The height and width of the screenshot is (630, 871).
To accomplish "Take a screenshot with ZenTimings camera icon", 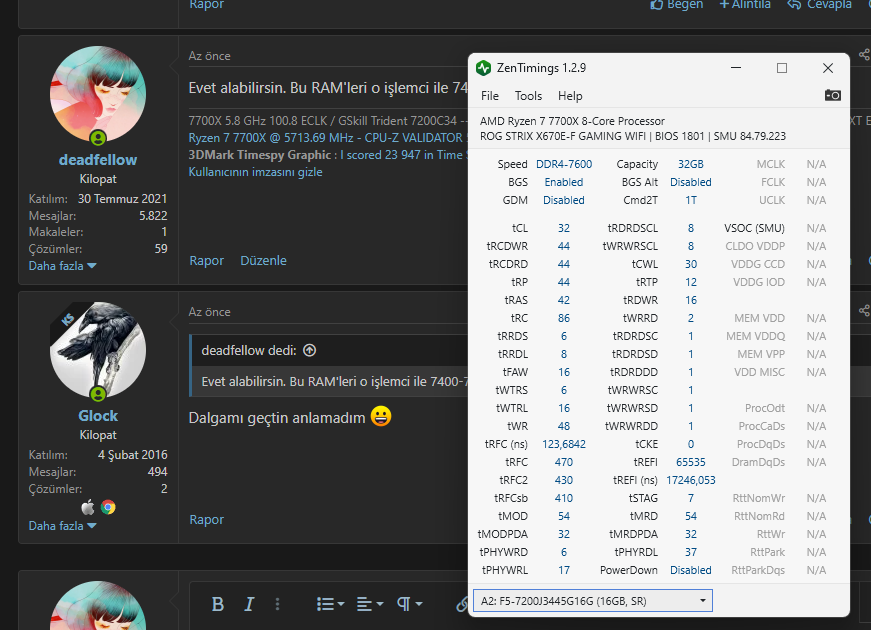I will 832,96.
